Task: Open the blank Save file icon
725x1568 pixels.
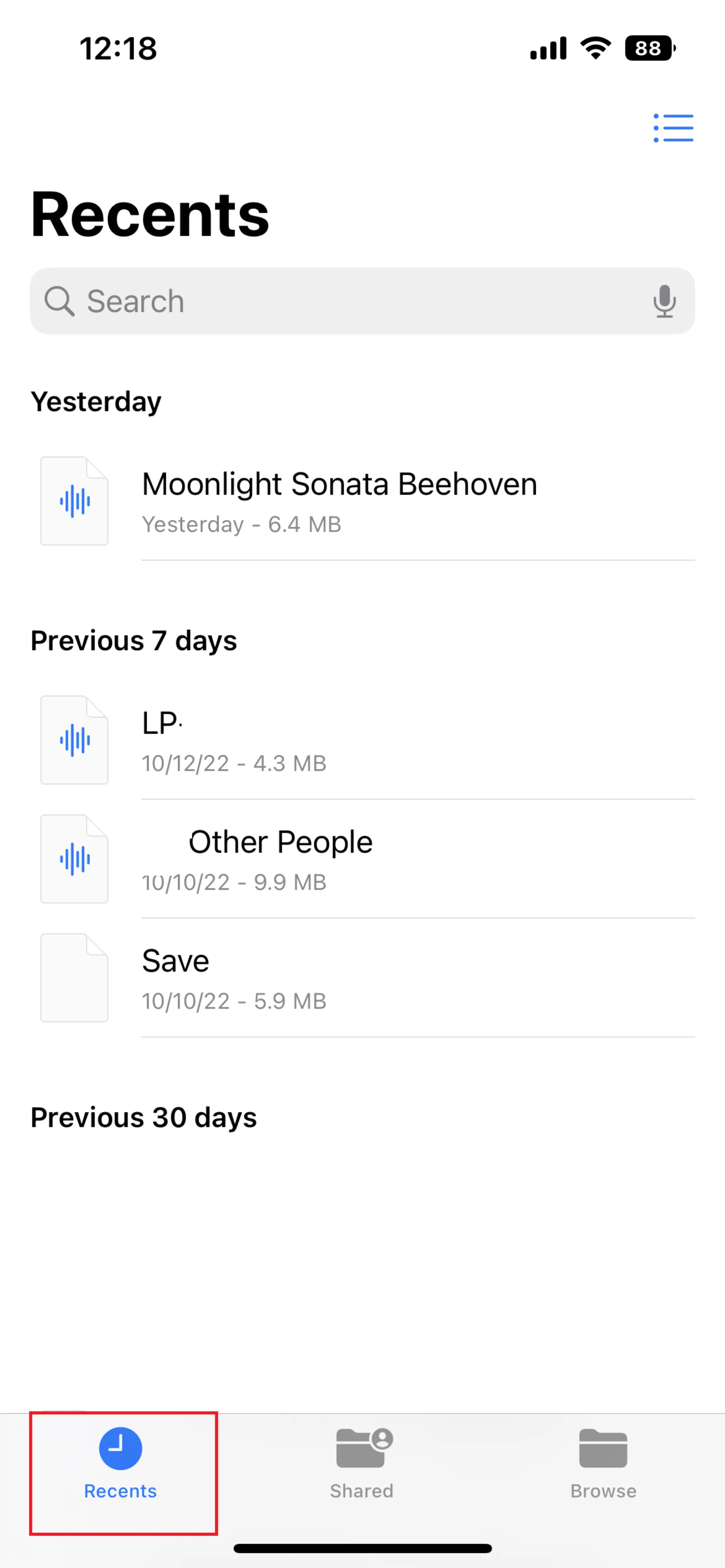Action: pos(74,977)
